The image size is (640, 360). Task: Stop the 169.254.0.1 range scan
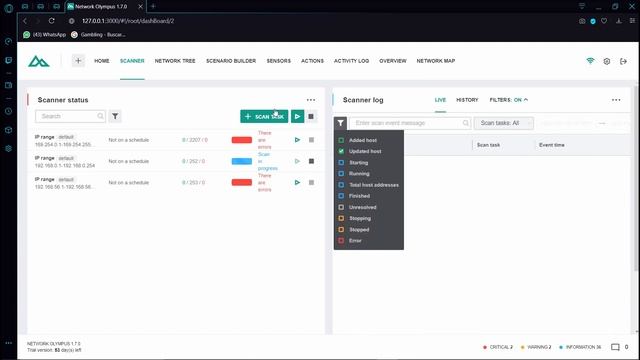[311, 140]
